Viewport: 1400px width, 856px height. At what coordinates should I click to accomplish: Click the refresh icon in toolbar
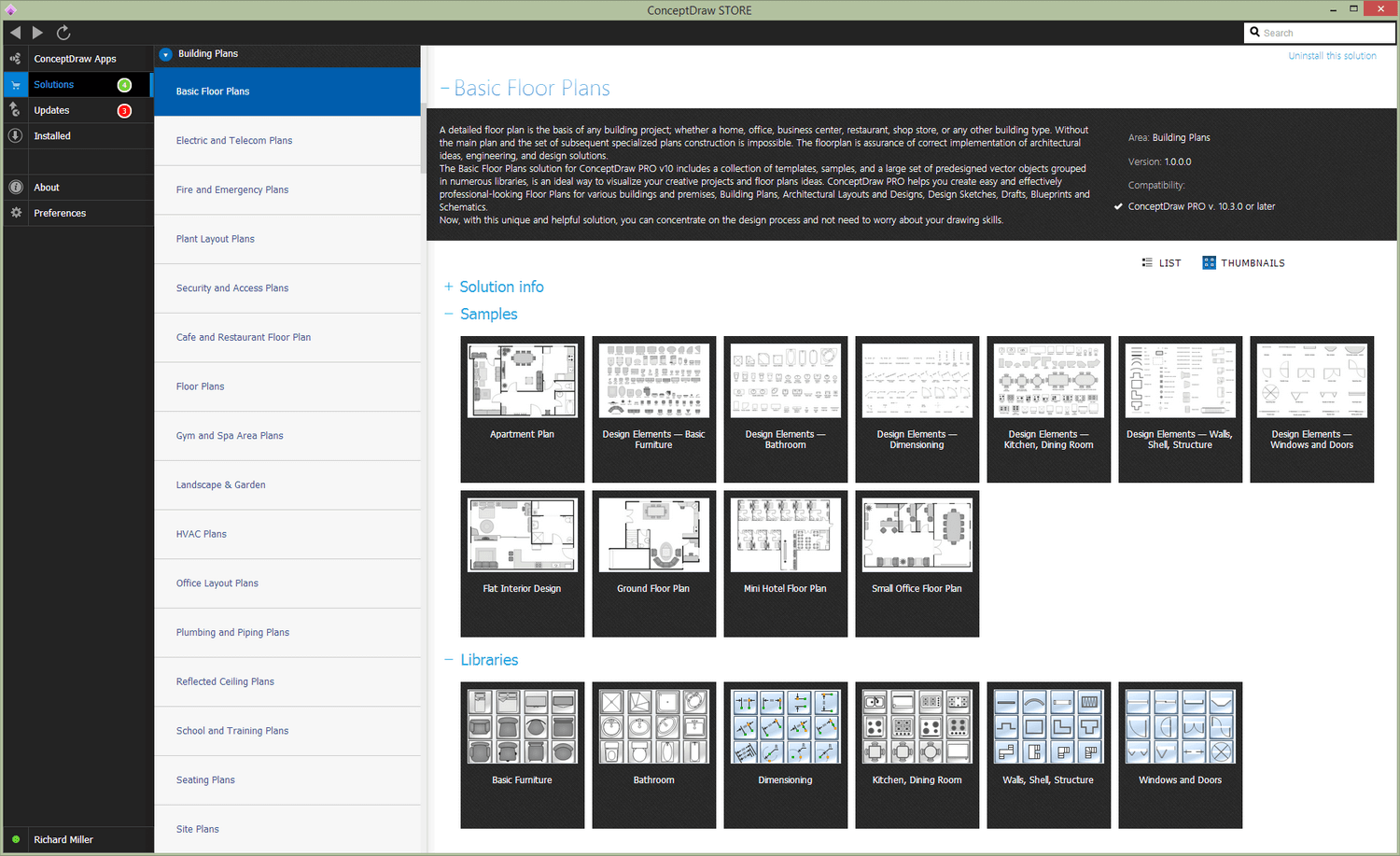63,33
